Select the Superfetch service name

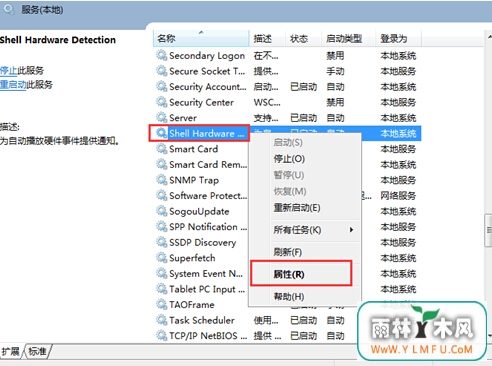pos(192,258)
